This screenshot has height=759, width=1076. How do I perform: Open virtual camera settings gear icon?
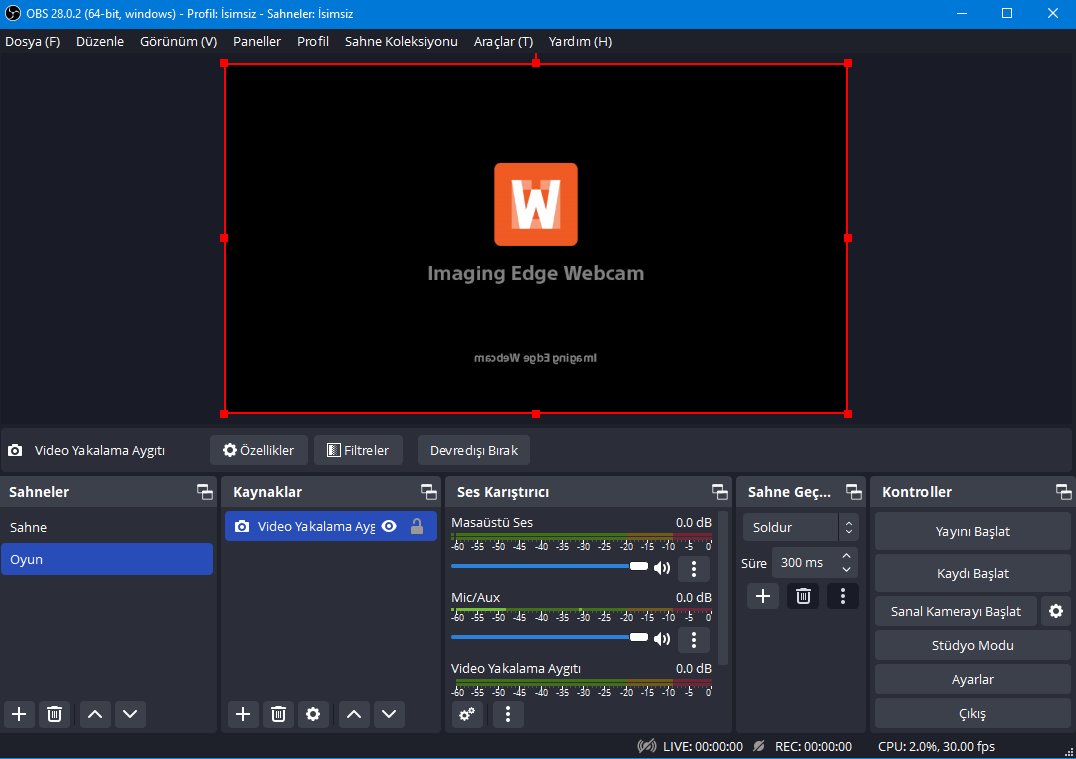point(1056,611)
